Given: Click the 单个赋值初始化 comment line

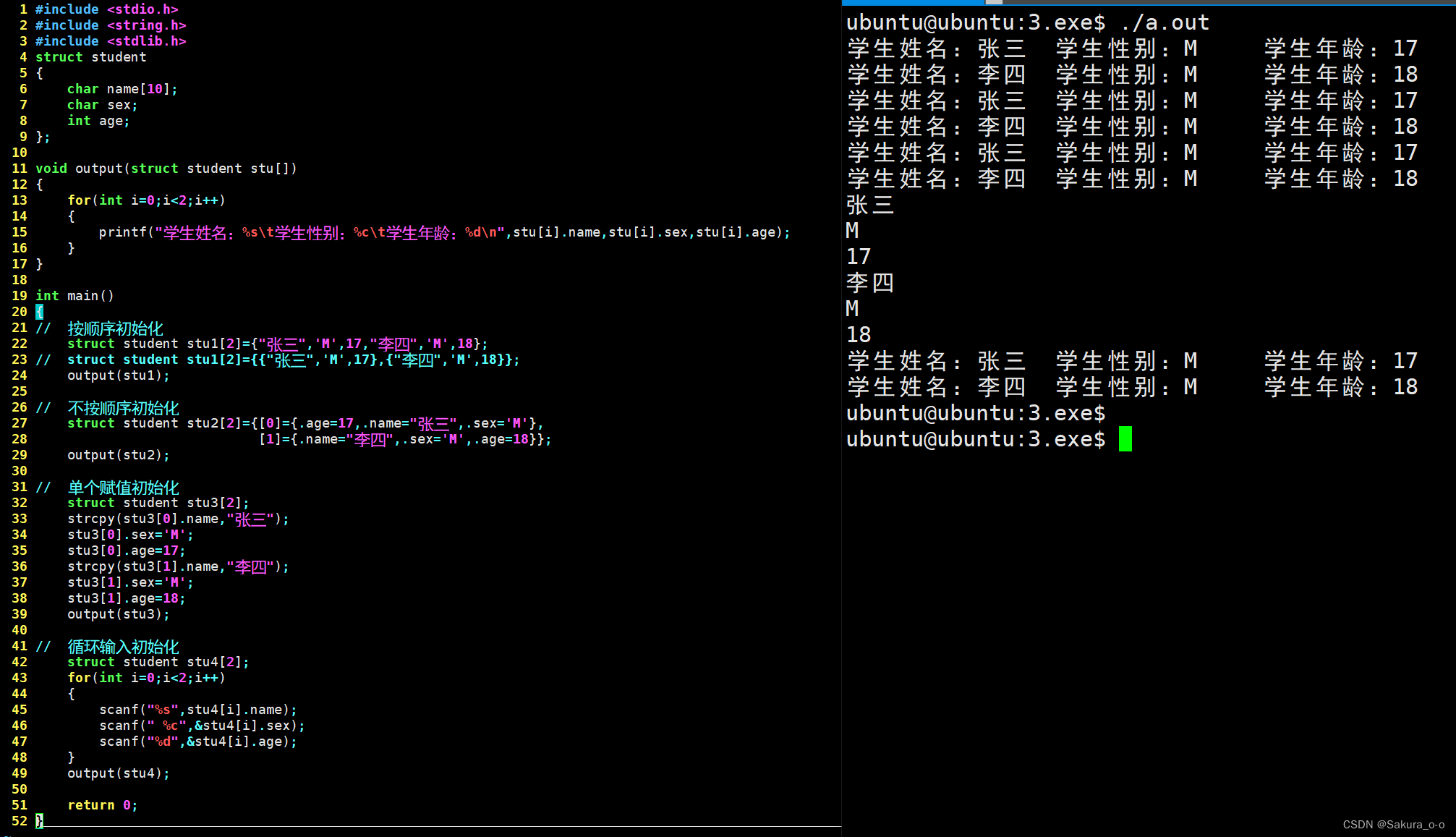Looking at the screenshot, I should point(123,487).
